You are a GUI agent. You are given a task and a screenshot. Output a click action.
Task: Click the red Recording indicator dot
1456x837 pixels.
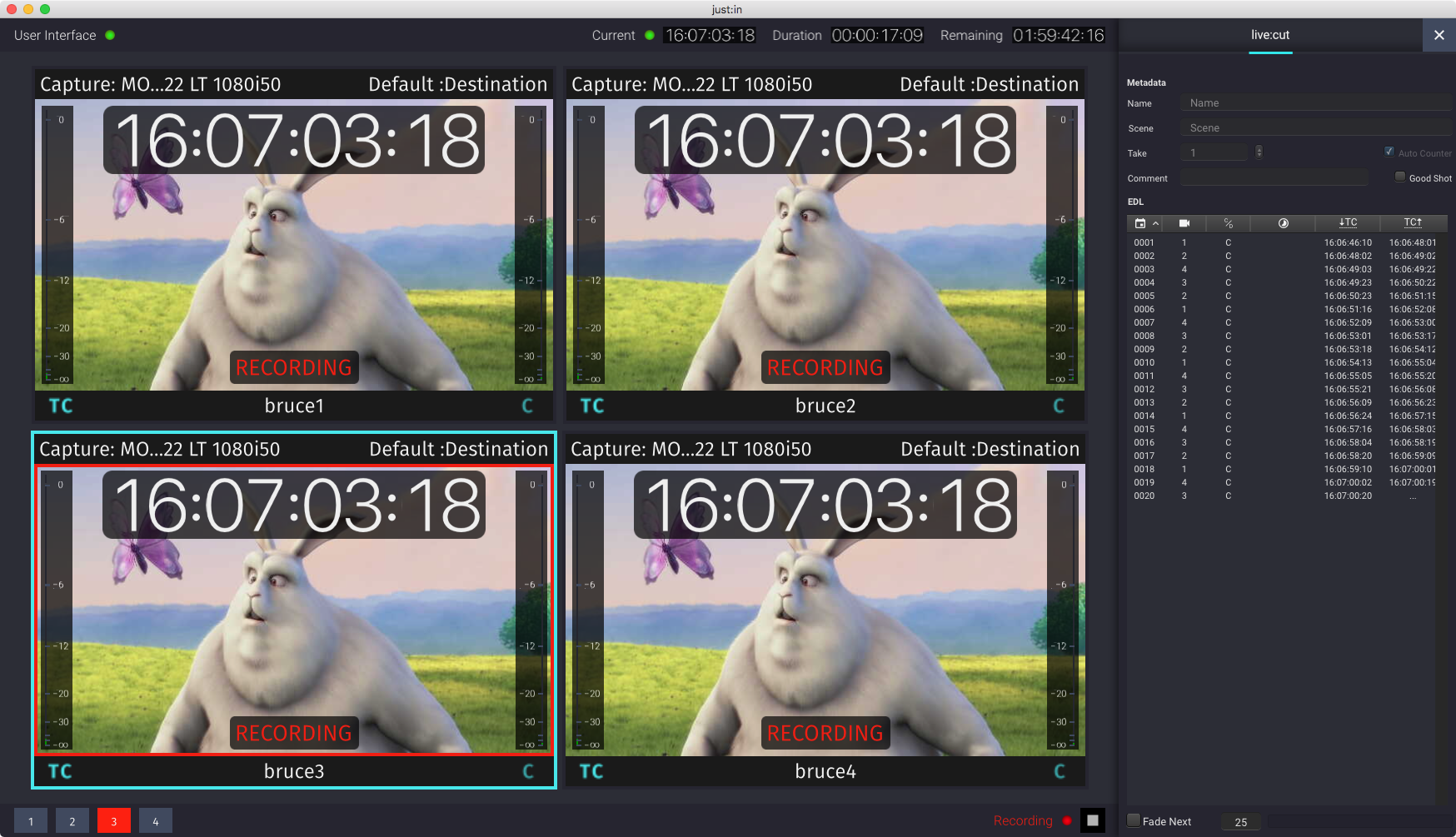1067,820
